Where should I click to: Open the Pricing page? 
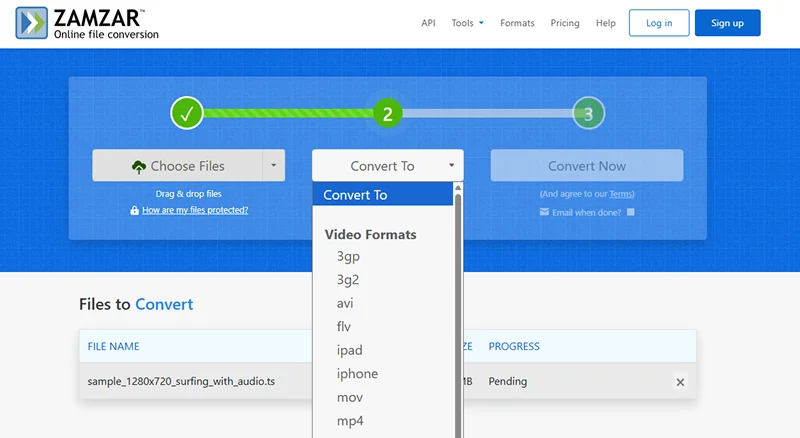(x=565, y=23)
